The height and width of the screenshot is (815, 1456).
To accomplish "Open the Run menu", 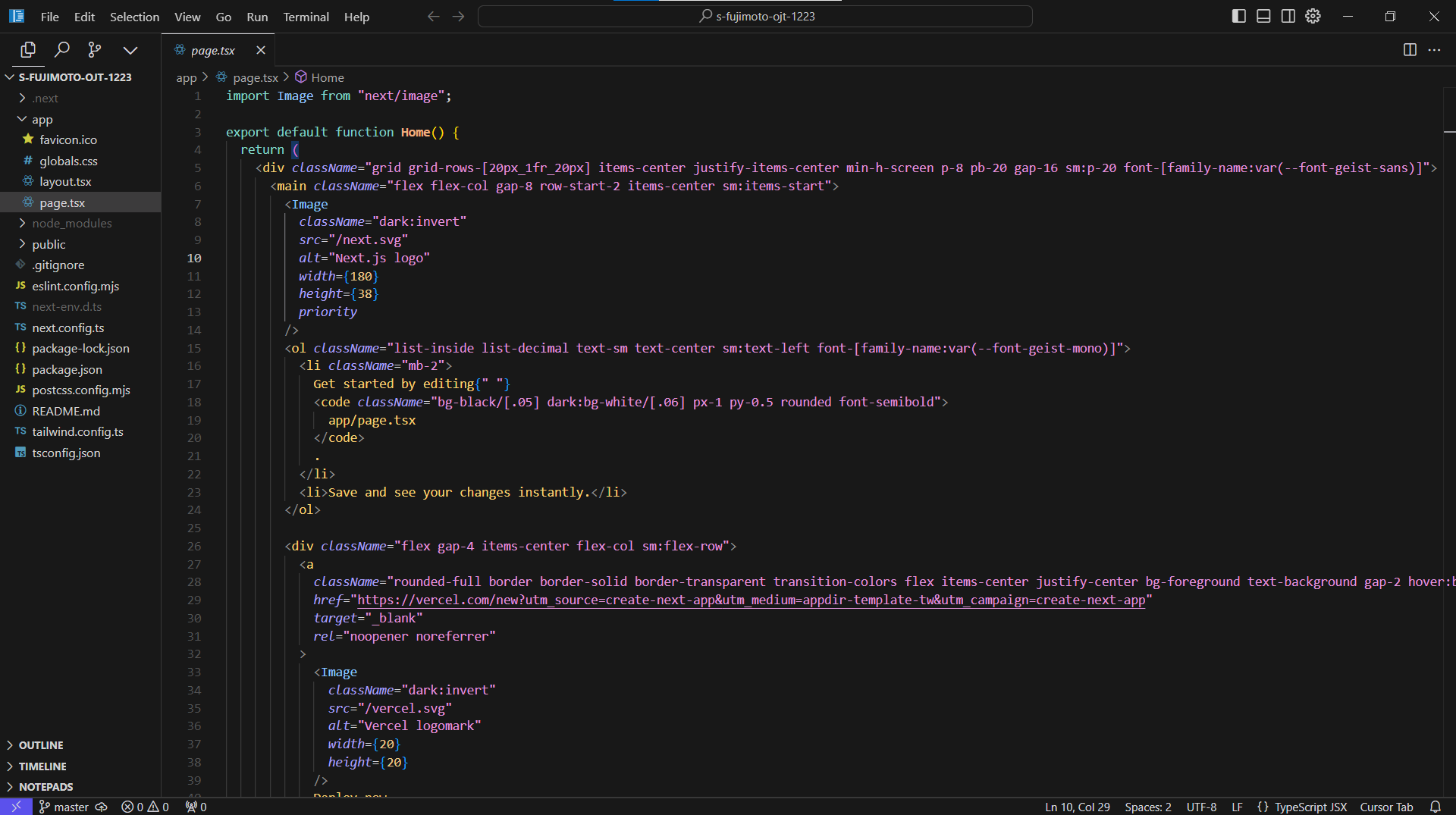I will (257, 17).
